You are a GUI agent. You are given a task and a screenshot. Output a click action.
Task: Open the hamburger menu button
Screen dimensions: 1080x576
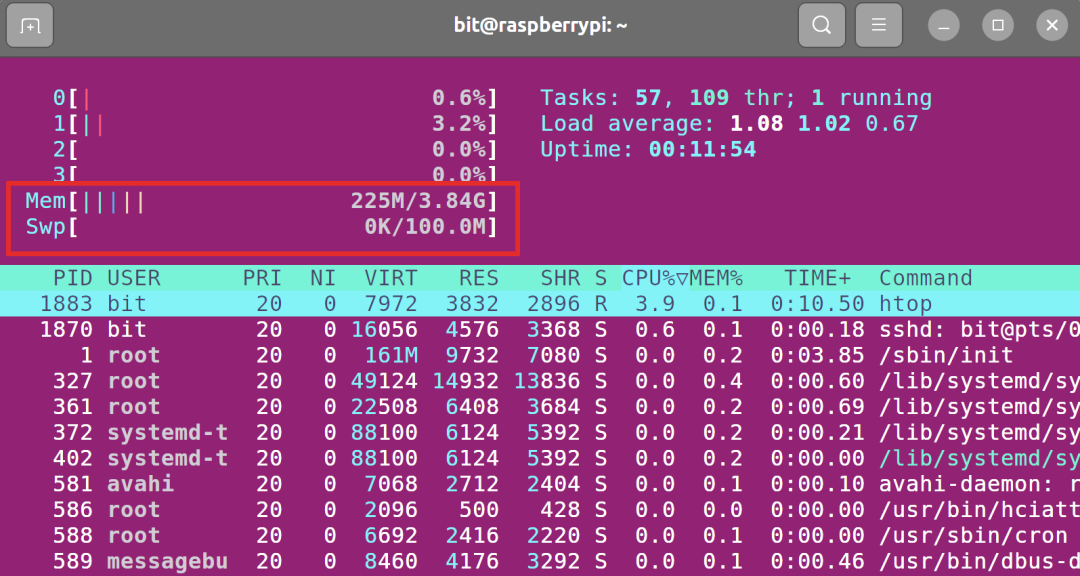pyautogui.click(x=878, y=25)
